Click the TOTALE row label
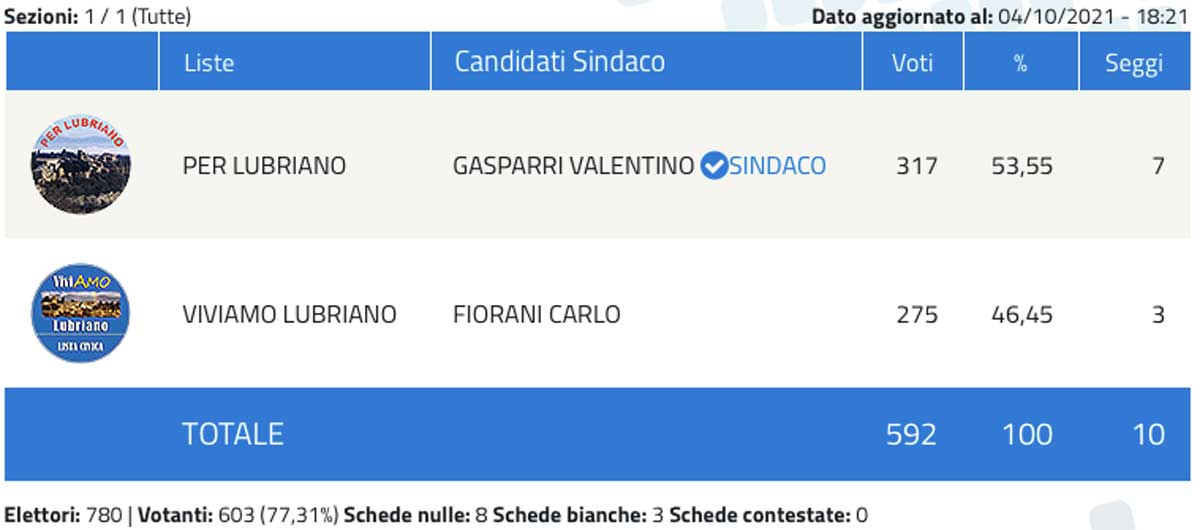 [x=232, y=434]
